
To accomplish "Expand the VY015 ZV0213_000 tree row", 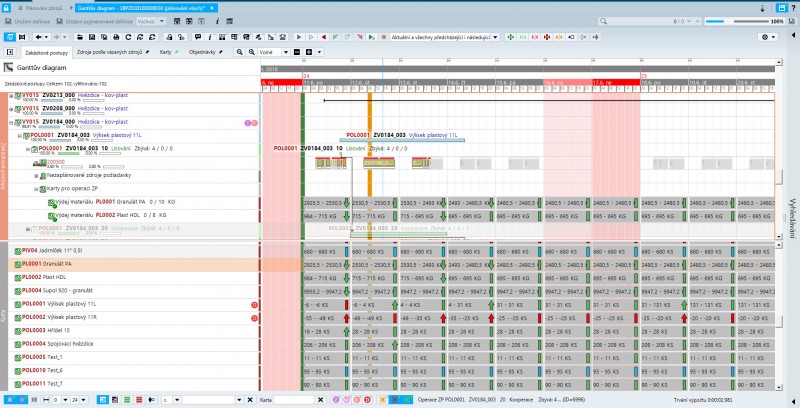I will (12, 96).
